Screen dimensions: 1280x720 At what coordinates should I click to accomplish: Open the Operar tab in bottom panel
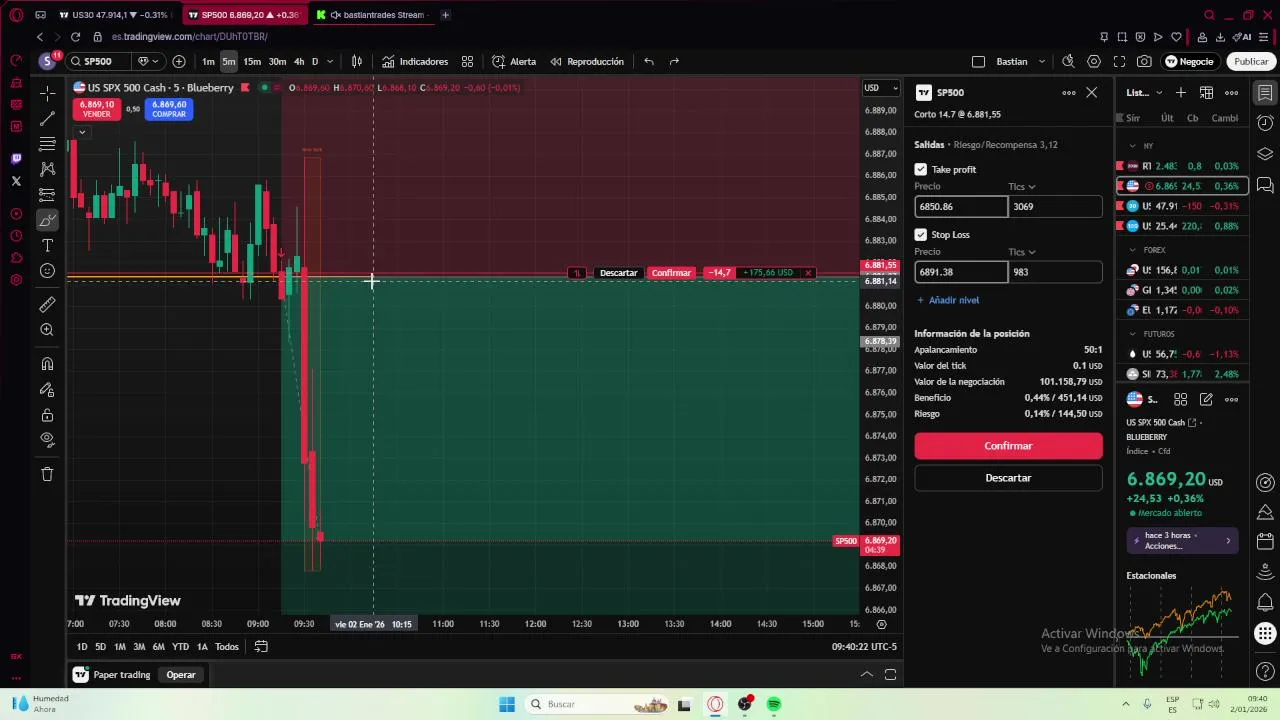click(x=181, y=675)
